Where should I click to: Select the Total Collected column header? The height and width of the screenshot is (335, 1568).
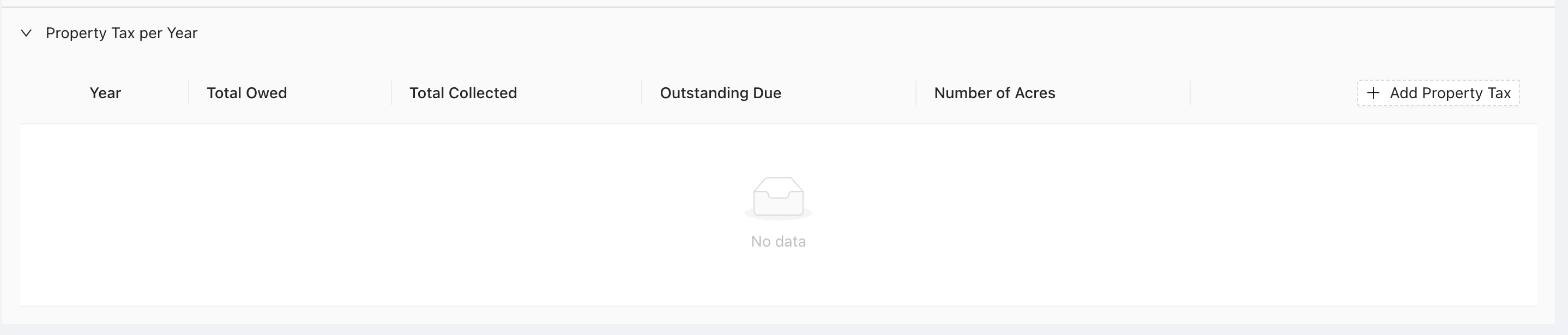tap(463, 93)
